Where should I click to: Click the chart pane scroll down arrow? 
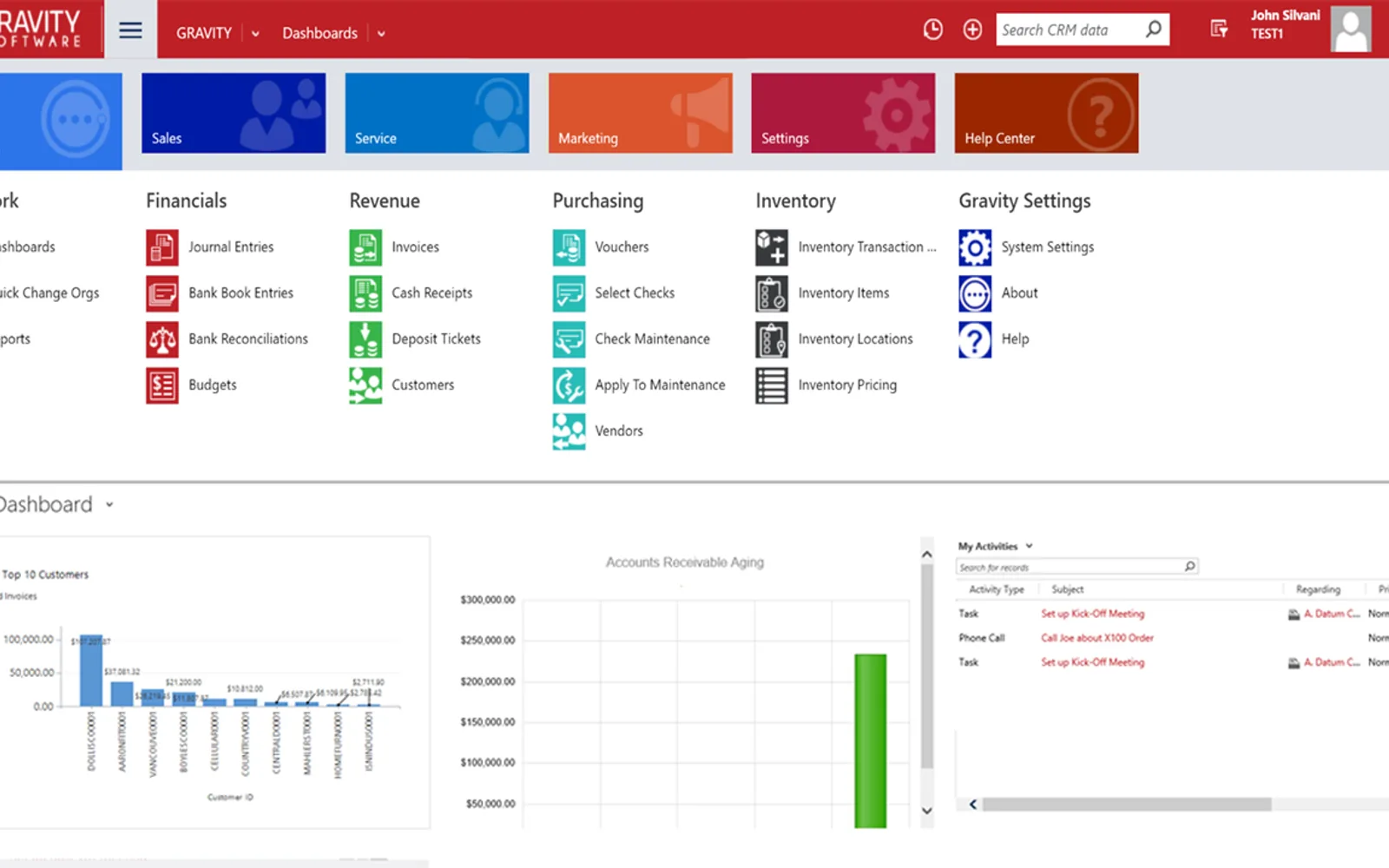[x=926, y=811]
